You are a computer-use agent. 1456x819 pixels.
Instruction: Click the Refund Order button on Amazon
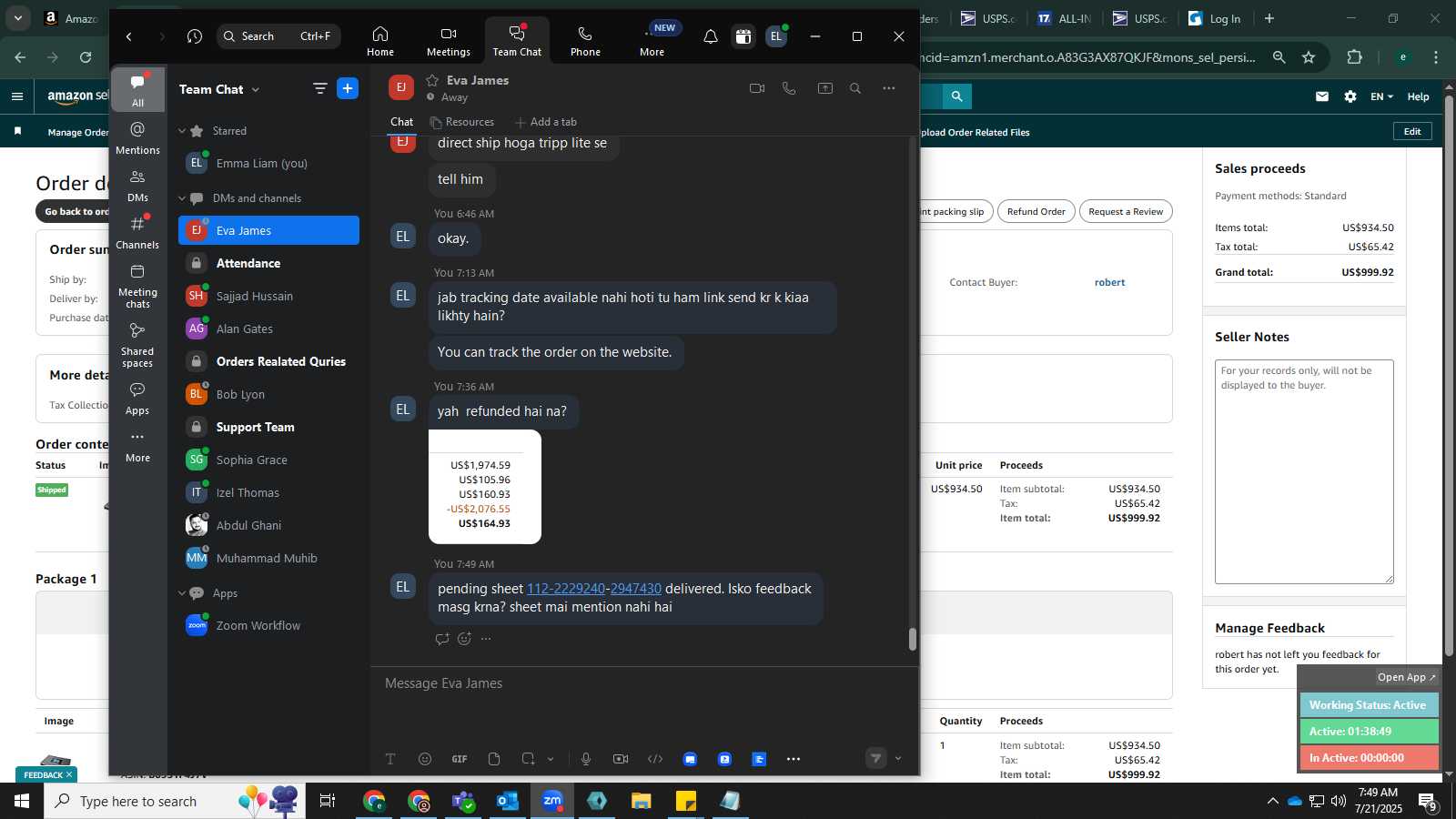pos(1036,212)
